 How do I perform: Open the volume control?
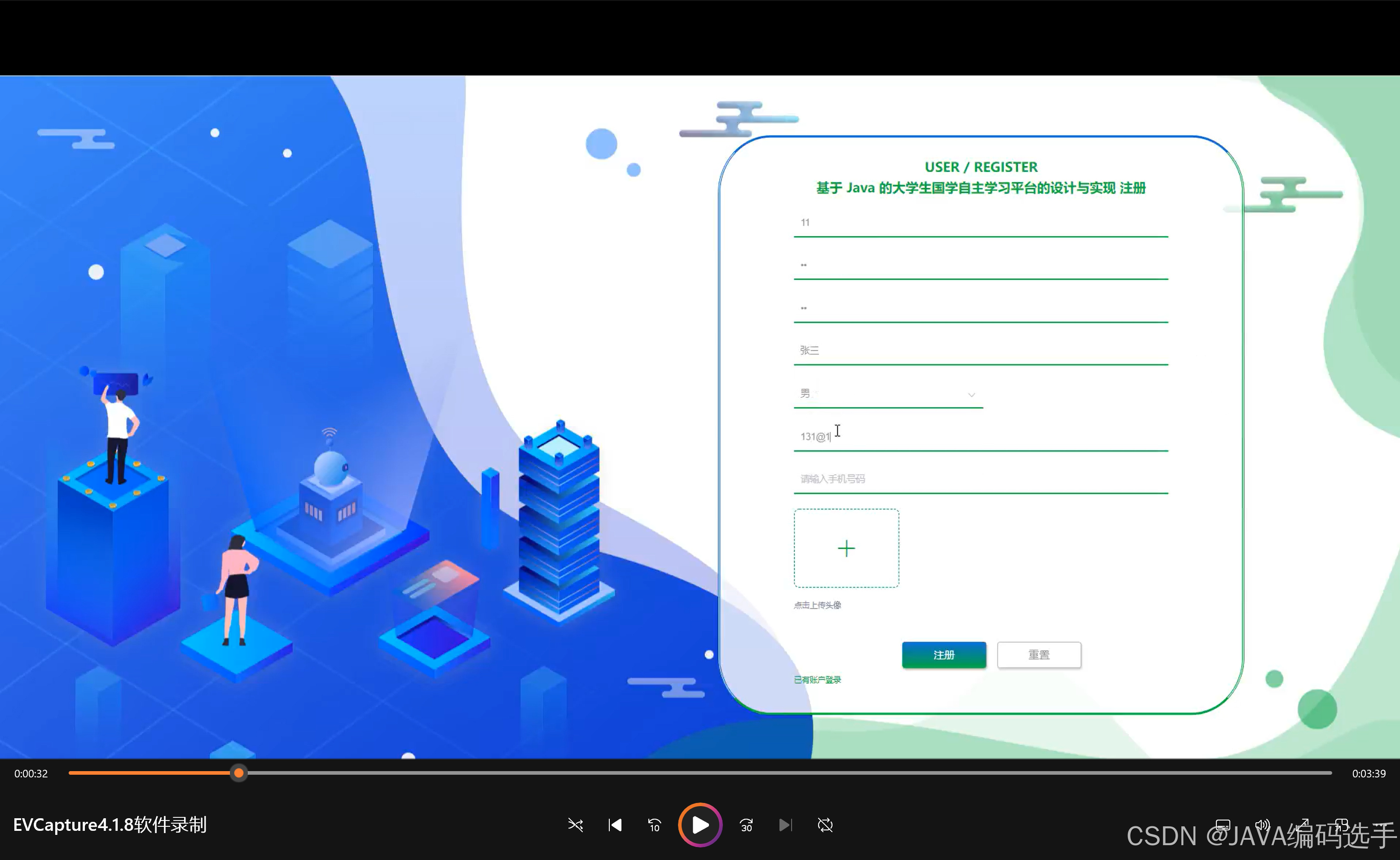click(1262, 825)
